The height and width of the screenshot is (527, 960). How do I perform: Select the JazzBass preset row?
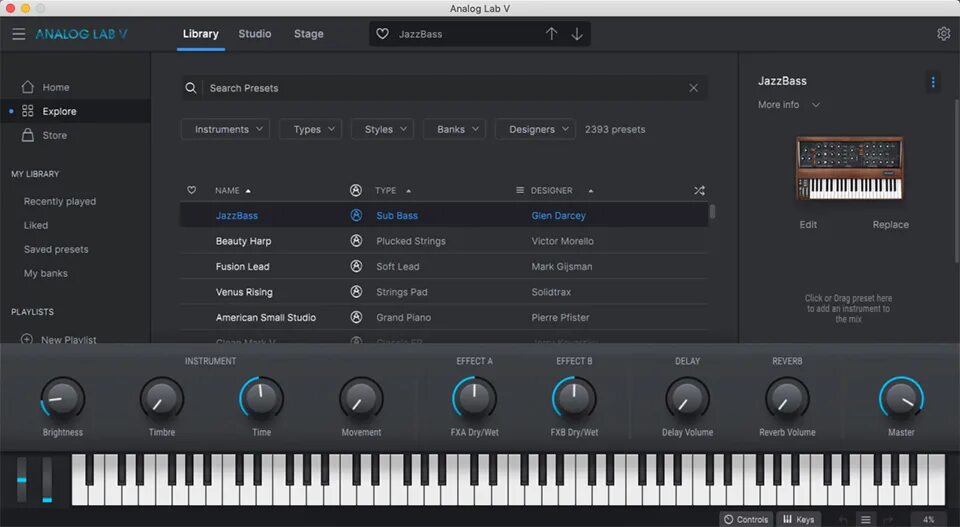click(x=444, y=215)
